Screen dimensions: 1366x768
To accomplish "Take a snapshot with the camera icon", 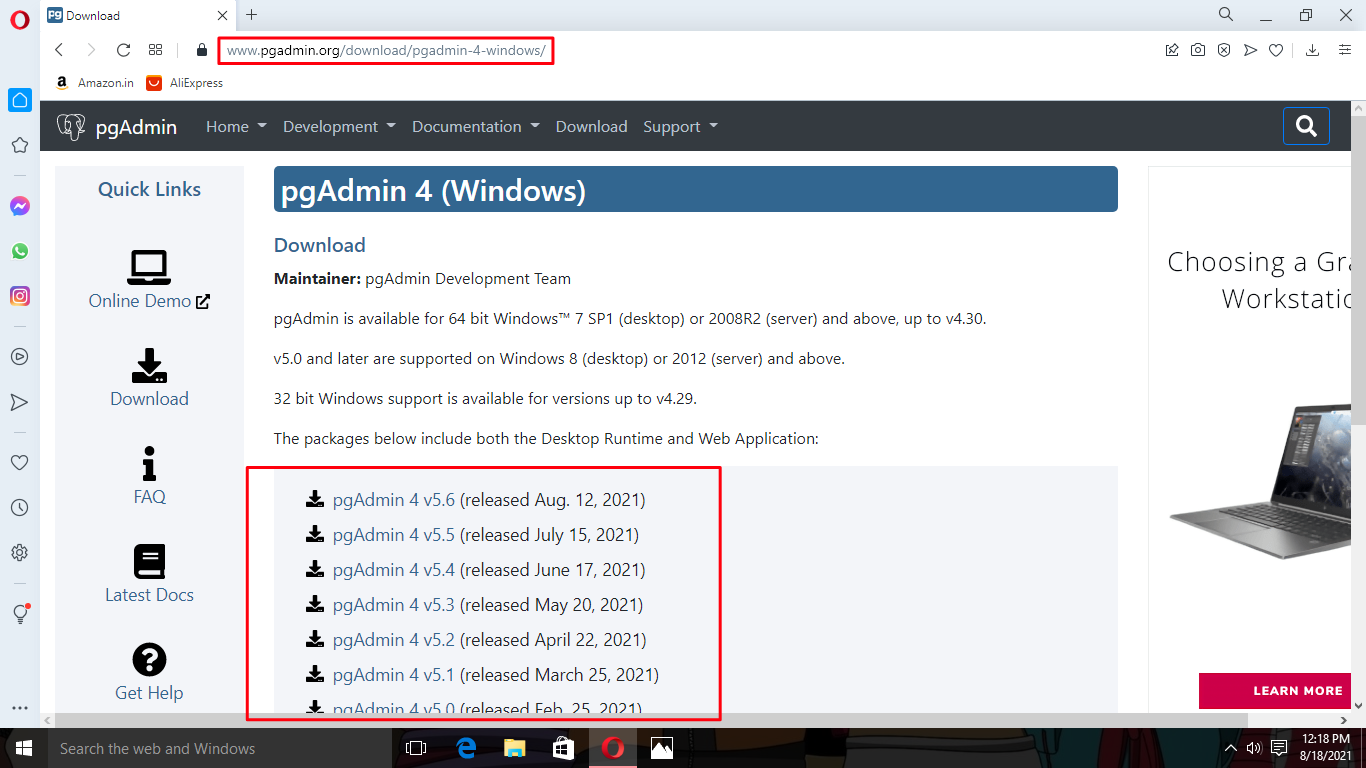I will tap(1198, 49).
